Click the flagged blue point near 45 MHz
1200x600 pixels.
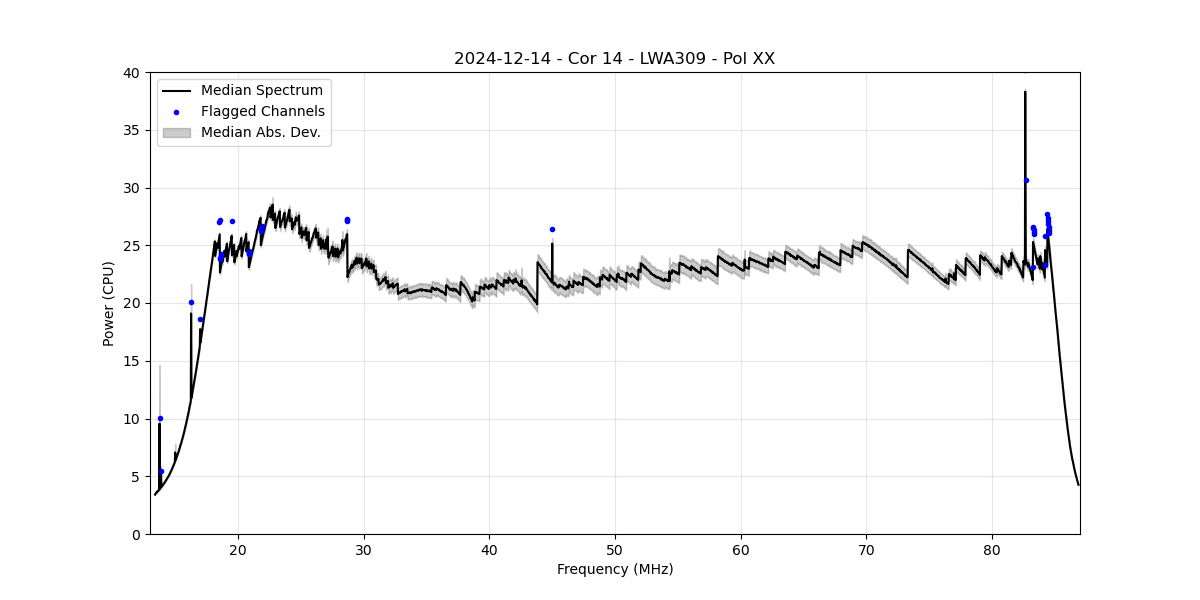[552, 229]
